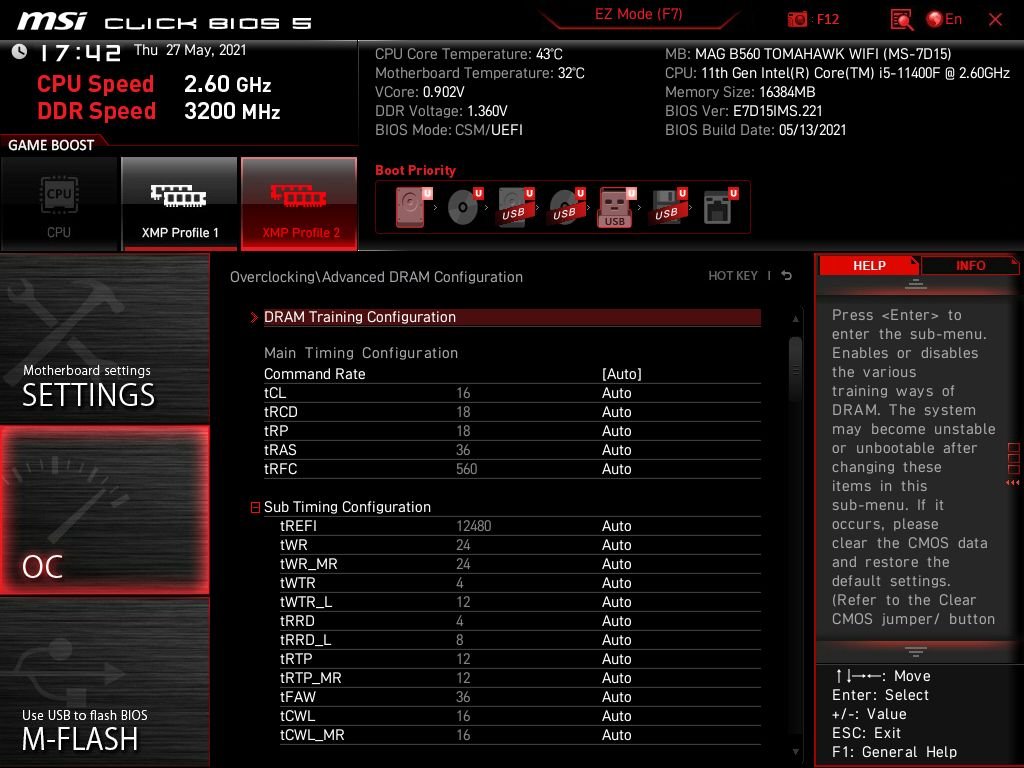Switch to the INFO tab
This screenshot has height=768, width=1024.
(970, 265)
